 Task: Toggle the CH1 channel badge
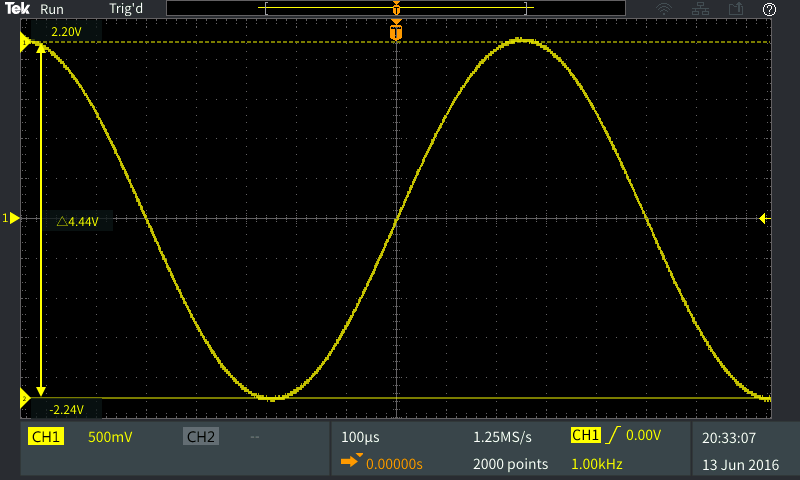(x=46, y=437)
